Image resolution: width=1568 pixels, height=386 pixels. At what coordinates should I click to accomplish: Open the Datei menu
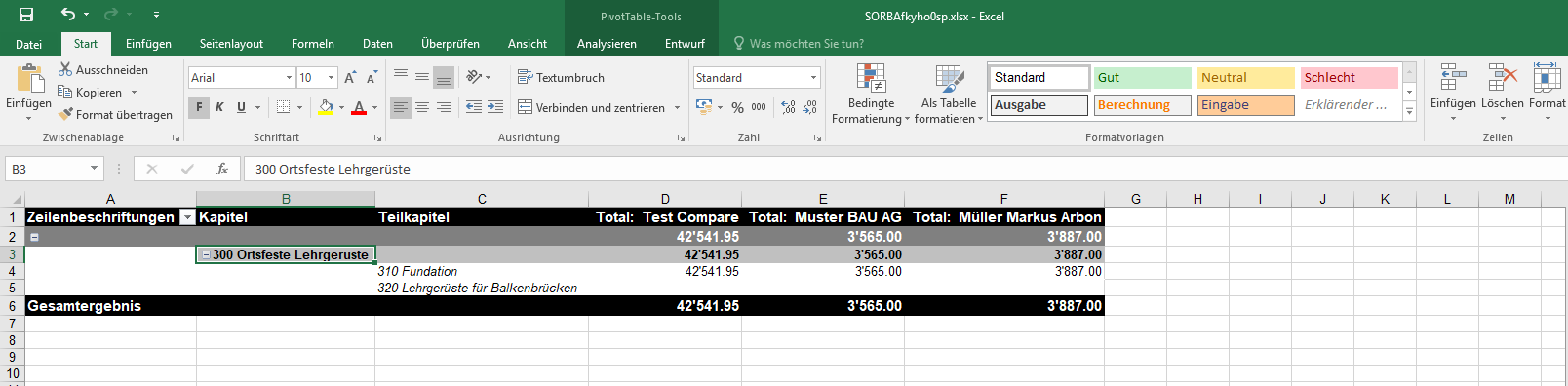[29, 44]
